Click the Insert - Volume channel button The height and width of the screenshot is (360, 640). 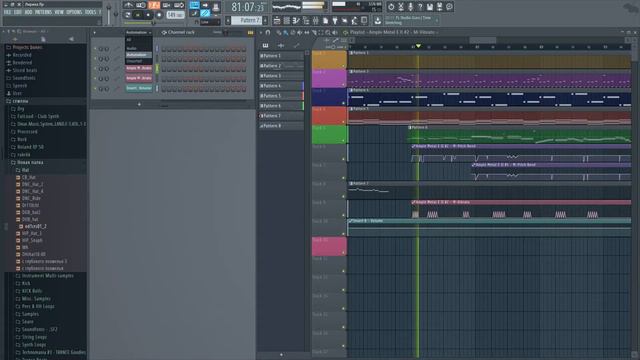click(x=139, y=88)
